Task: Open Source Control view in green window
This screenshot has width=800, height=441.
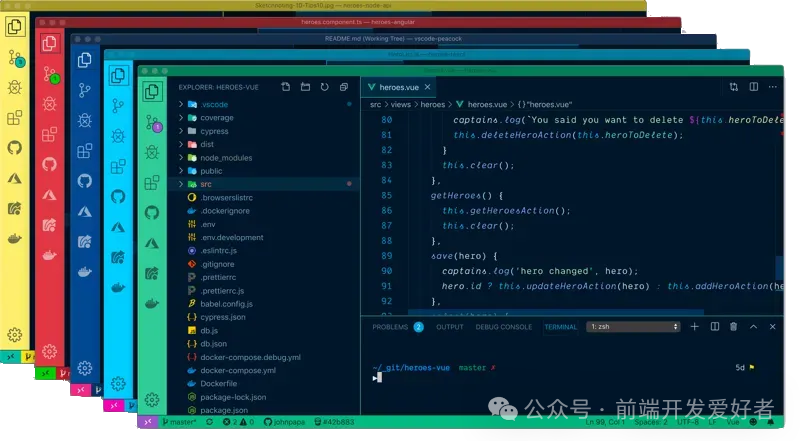Action: click(153, 123)
